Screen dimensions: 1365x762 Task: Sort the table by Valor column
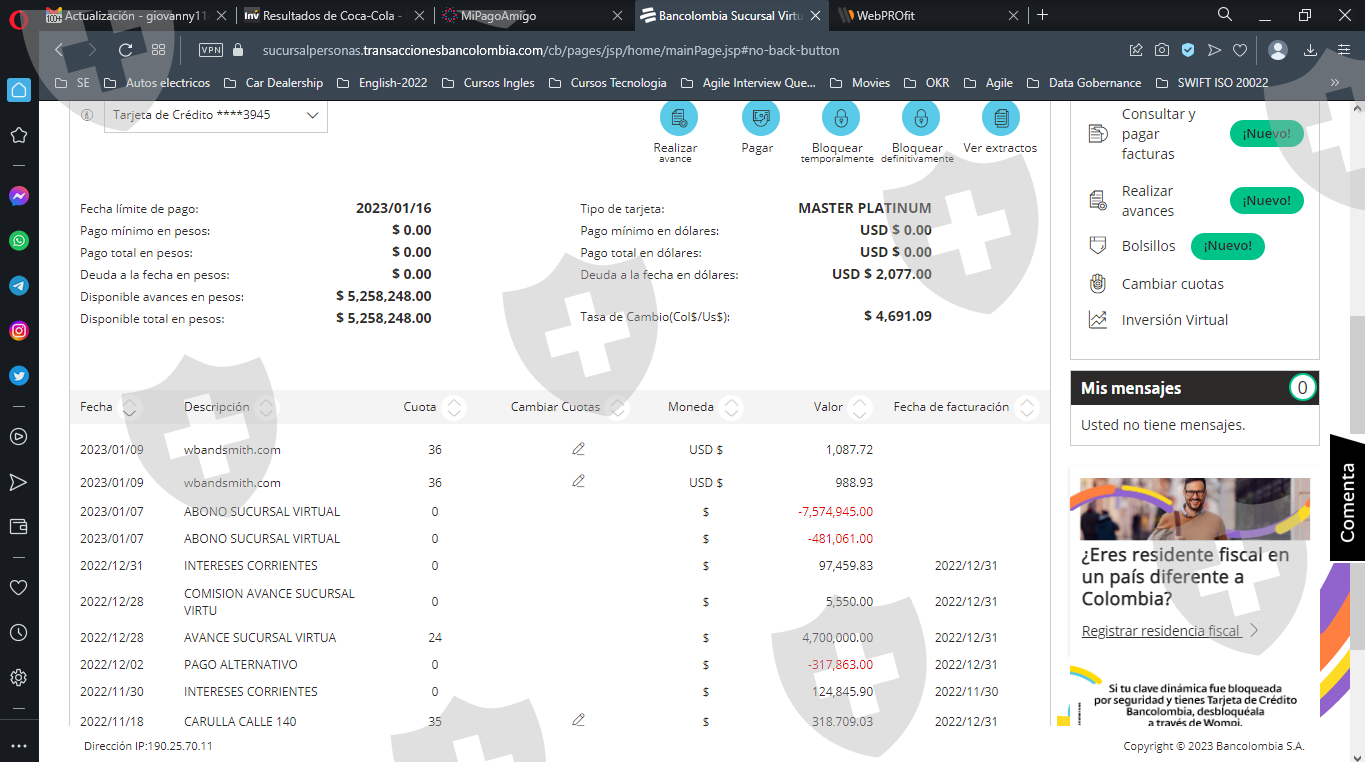click(858, 407)
